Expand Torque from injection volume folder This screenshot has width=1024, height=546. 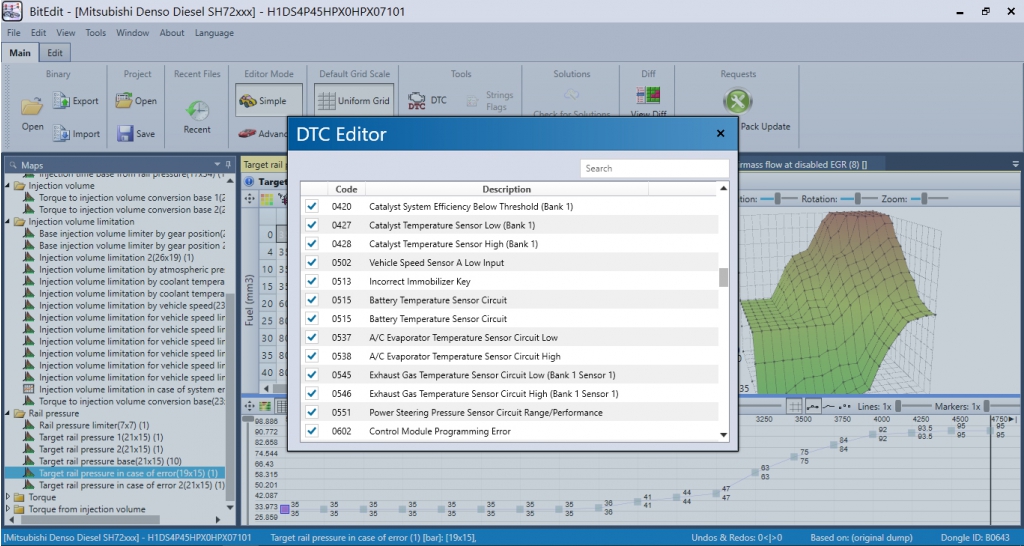[8, 509]
